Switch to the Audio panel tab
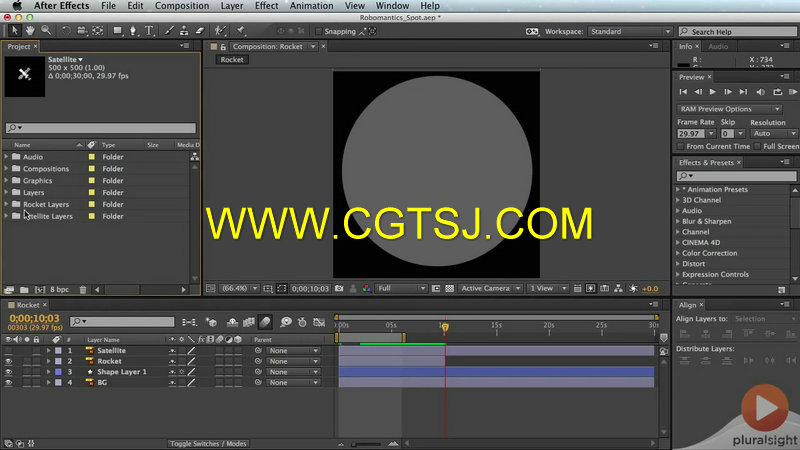 [718, 46]
